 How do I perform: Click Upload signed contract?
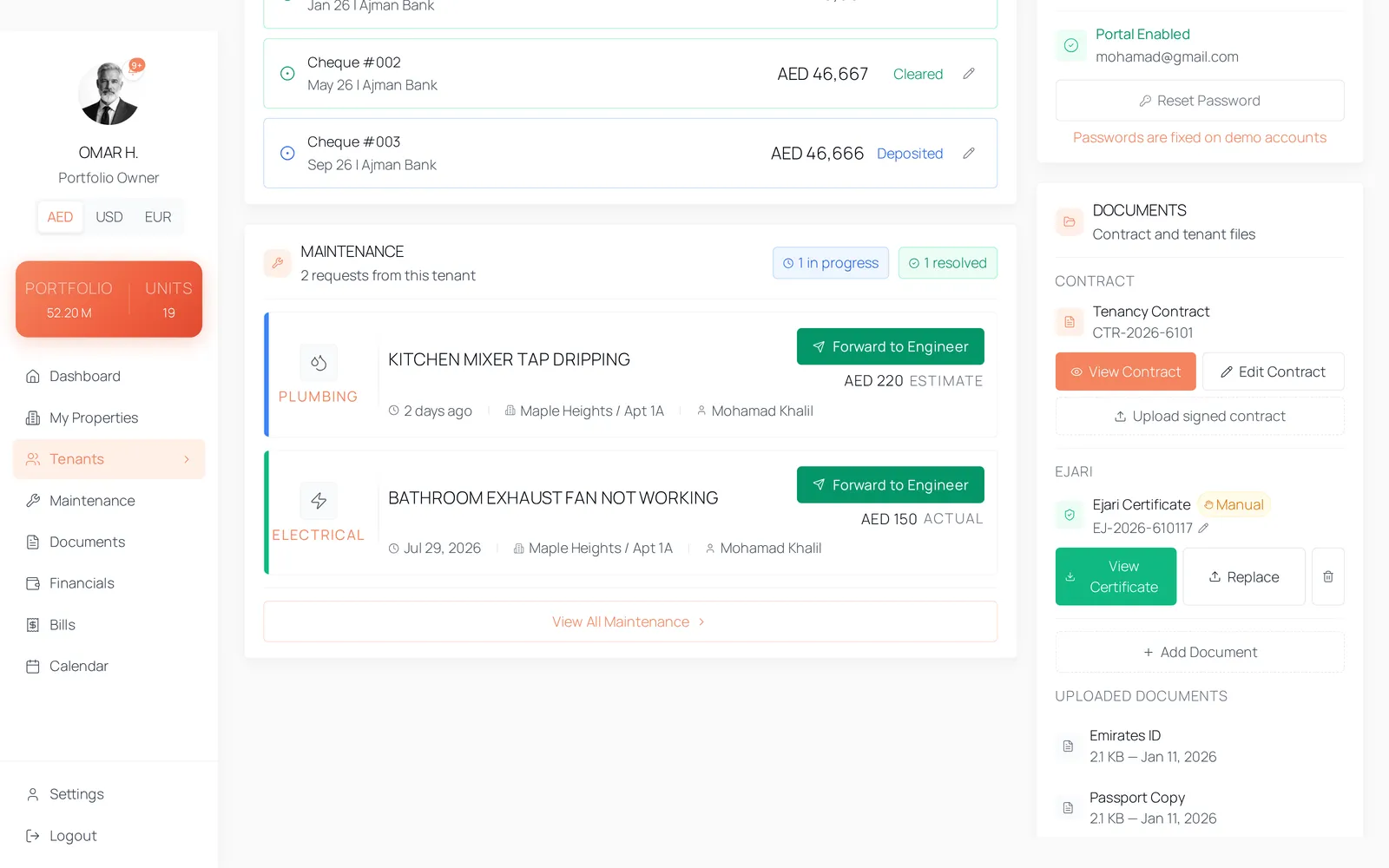1200,416
